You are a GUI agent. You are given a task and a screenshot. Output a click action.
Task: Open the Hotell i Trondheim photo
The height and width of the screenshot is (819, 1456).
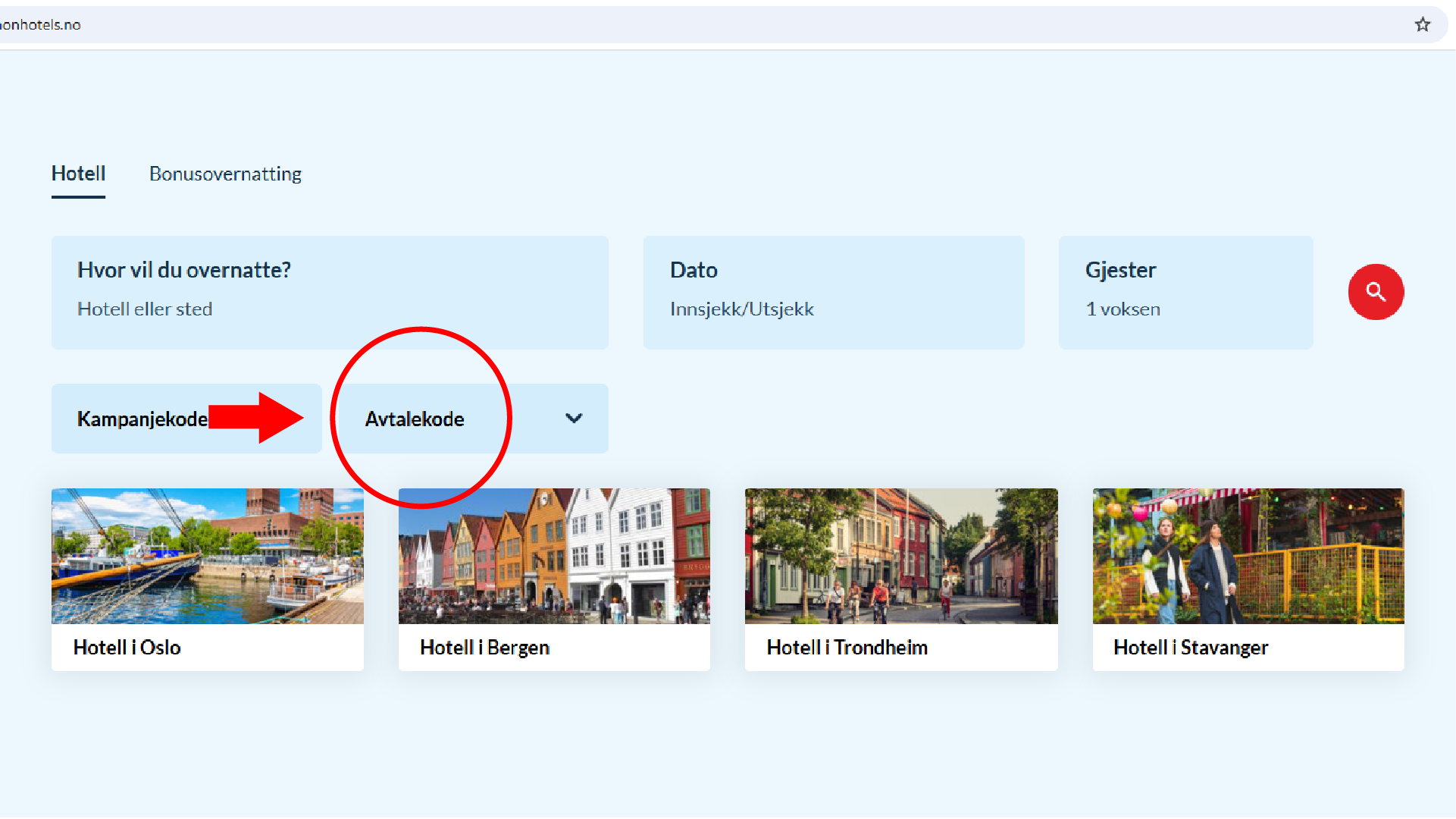pyautogui.click(x=901, y=556)
